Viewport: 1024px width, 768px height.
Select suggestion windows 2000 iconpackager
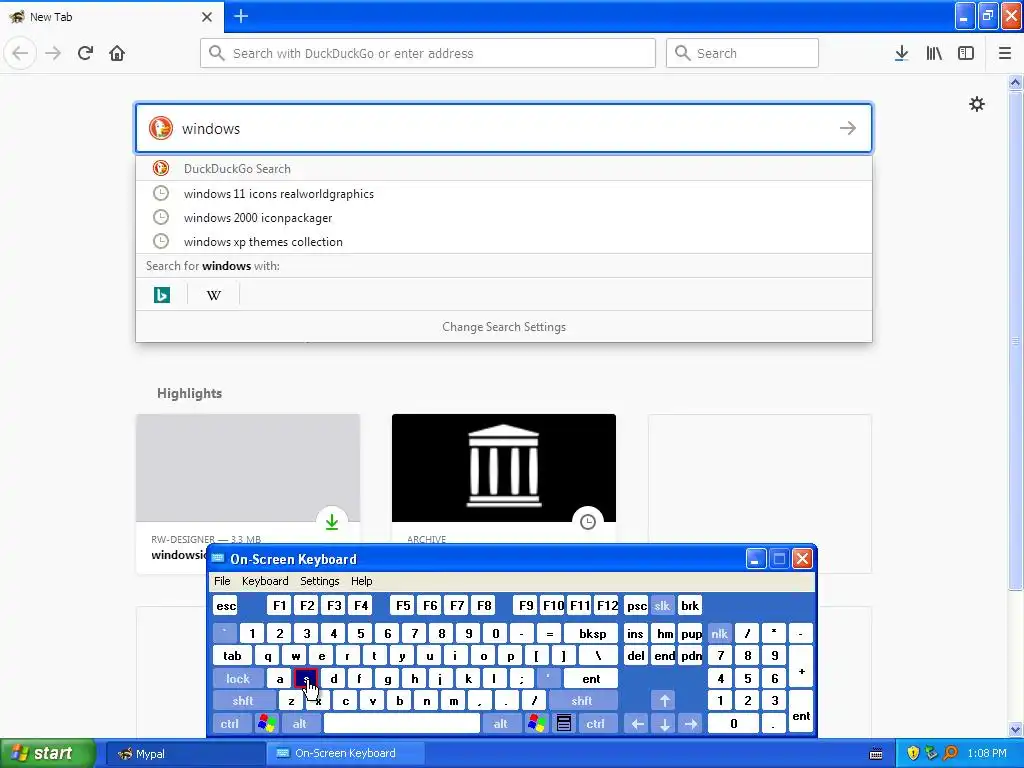[504, 217]
